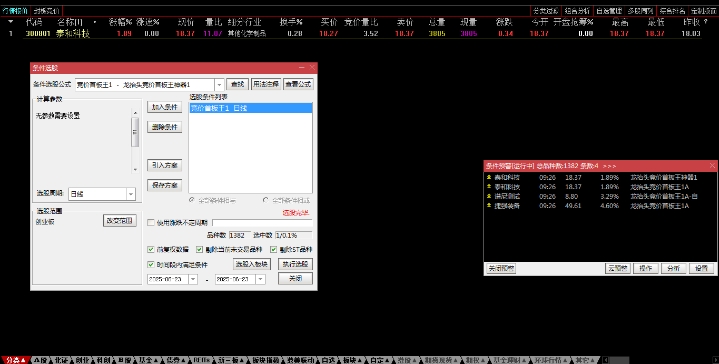The image size is (719, 364).
Task: Click the 操作 button in alert window
Action: coord(646,268)
